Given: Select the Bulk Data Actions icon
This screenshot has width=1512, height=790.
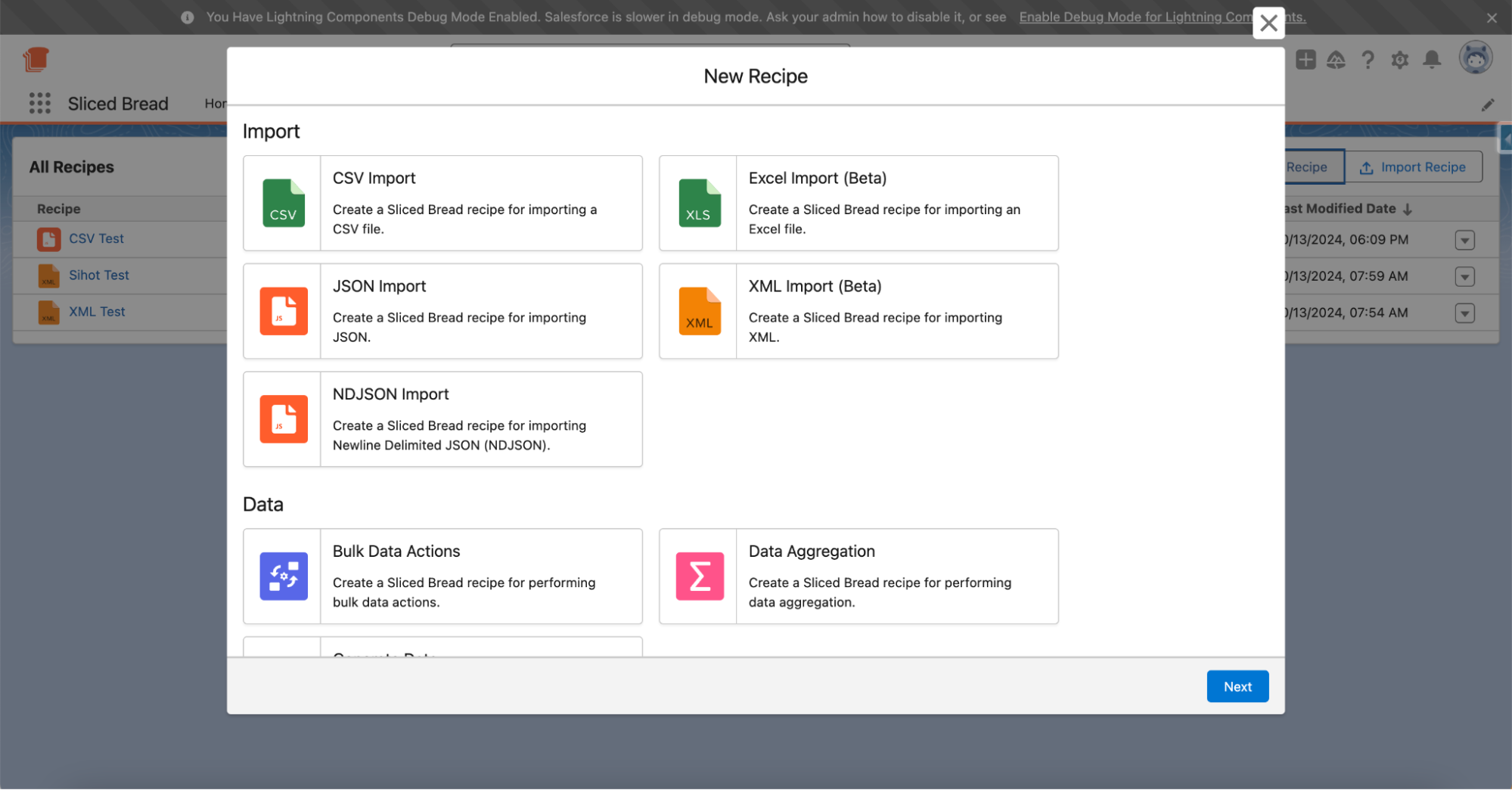Looking at the screenshot, I should [283, 576].
